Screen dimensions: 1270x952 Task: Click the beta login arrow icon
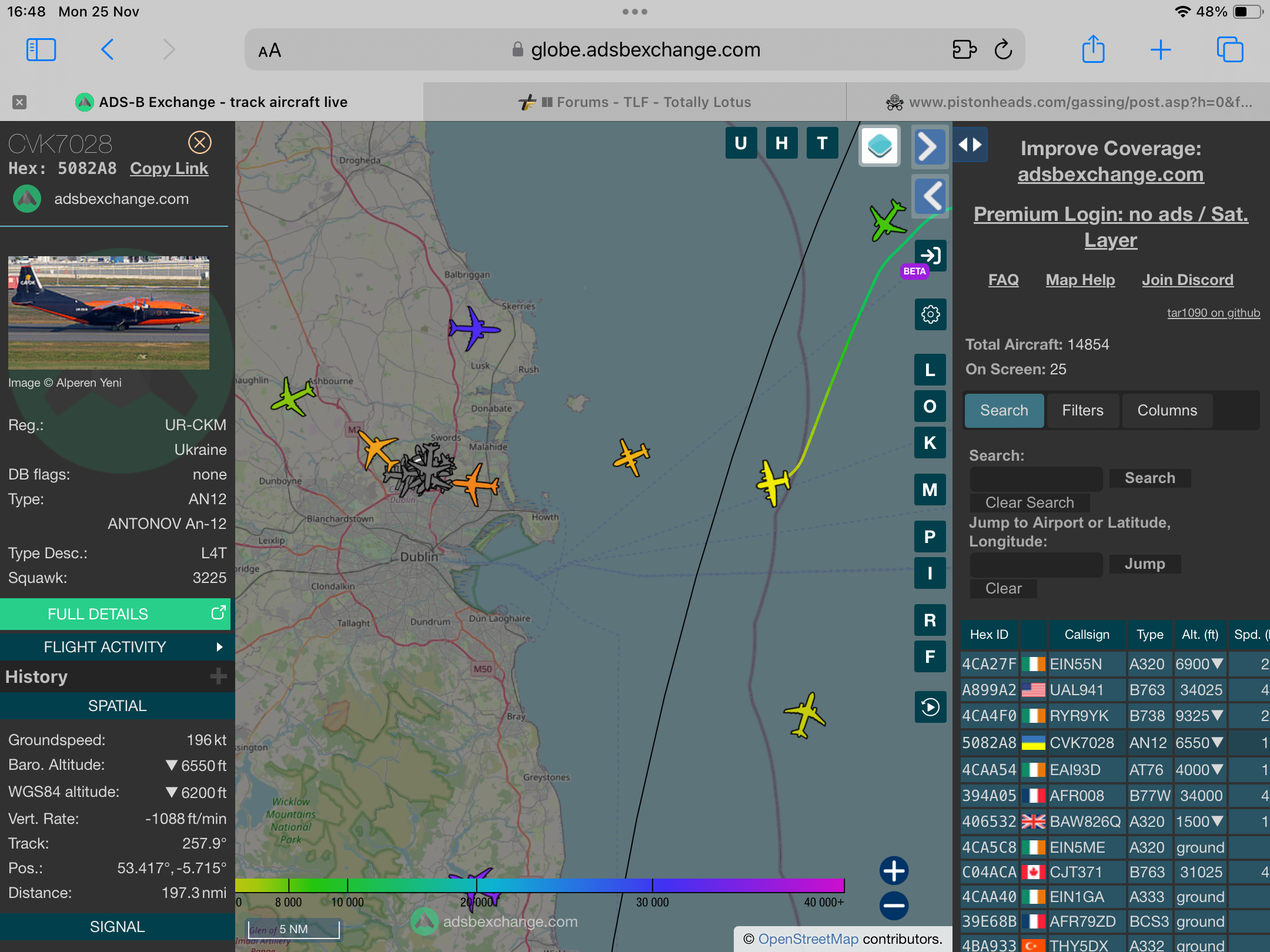pyautogui.click(x=931, y=256)
